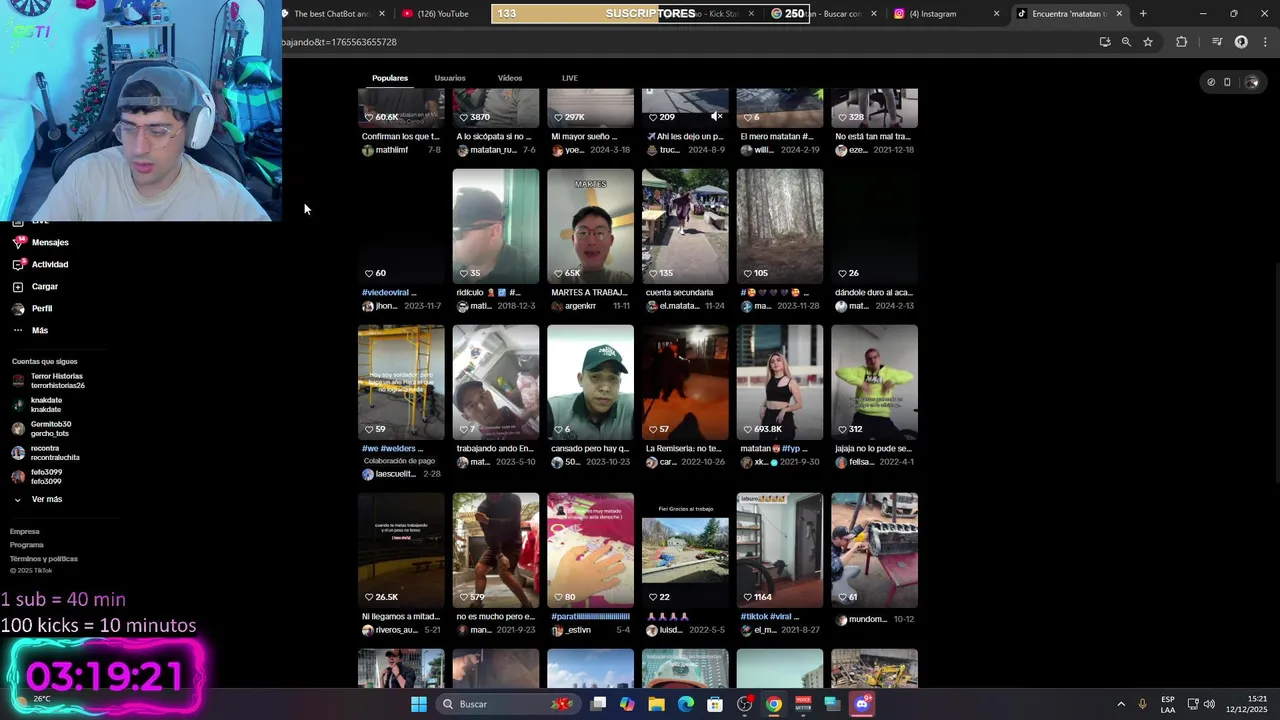Image resolution: width=1280 pixels, height=720 pixels.
Task: Open Task View from taskbar
Action: click(598, 704)
